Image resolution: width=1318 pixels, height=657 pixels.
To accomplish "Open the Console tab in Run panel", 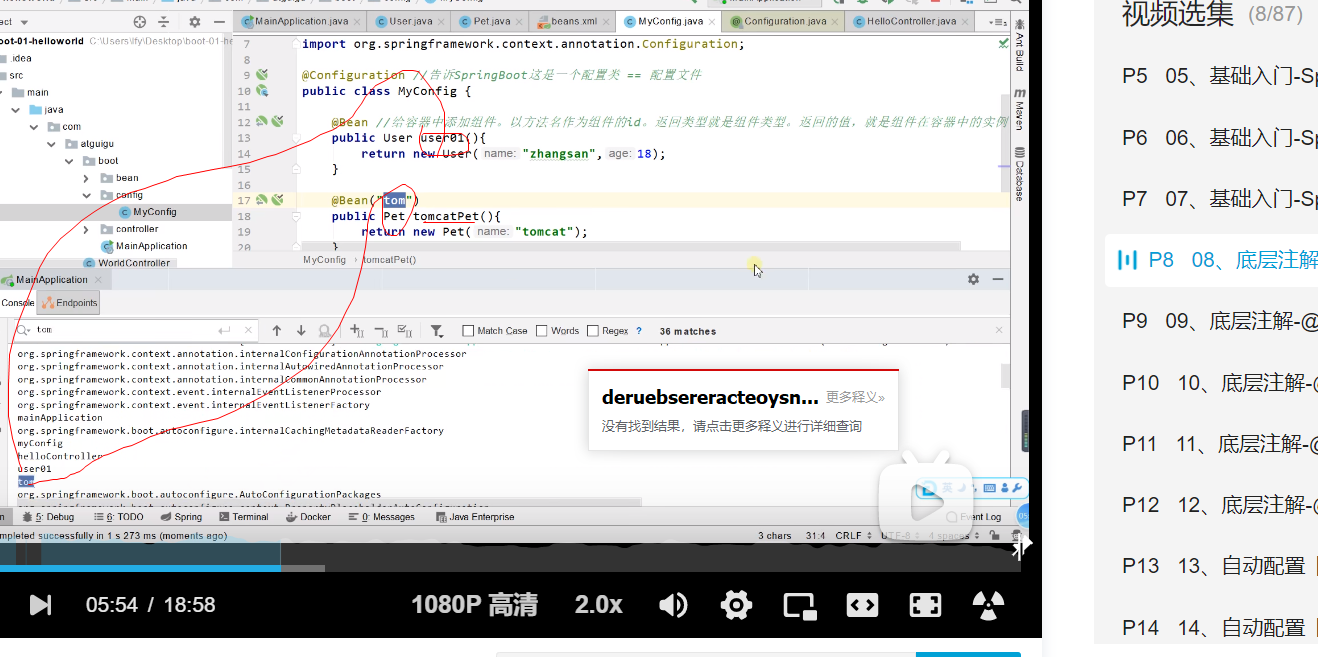I will coord(17,302).
